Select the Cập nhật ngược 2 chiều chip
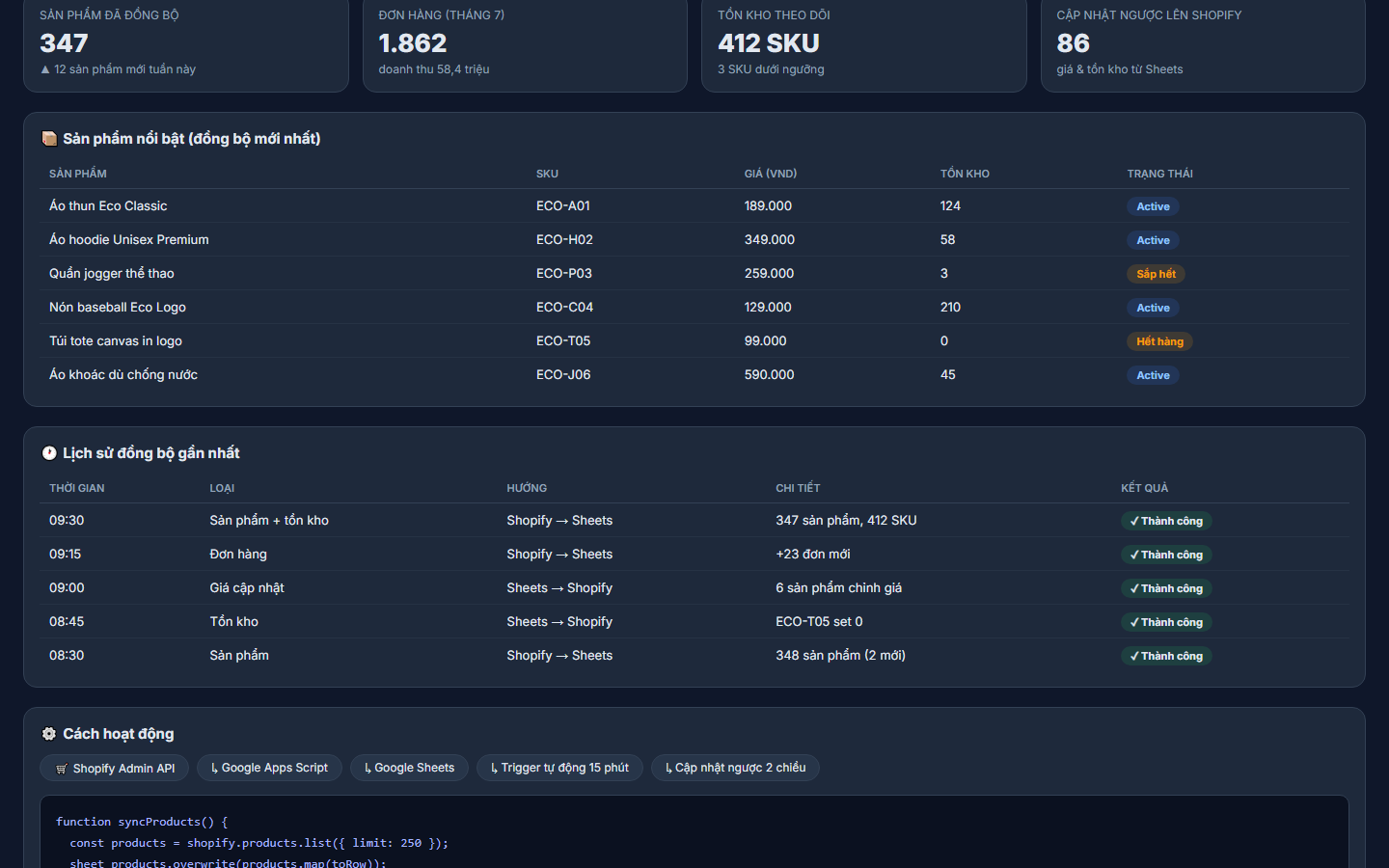The height and width of the screenshot is (868, 1389). click(735, 768)
